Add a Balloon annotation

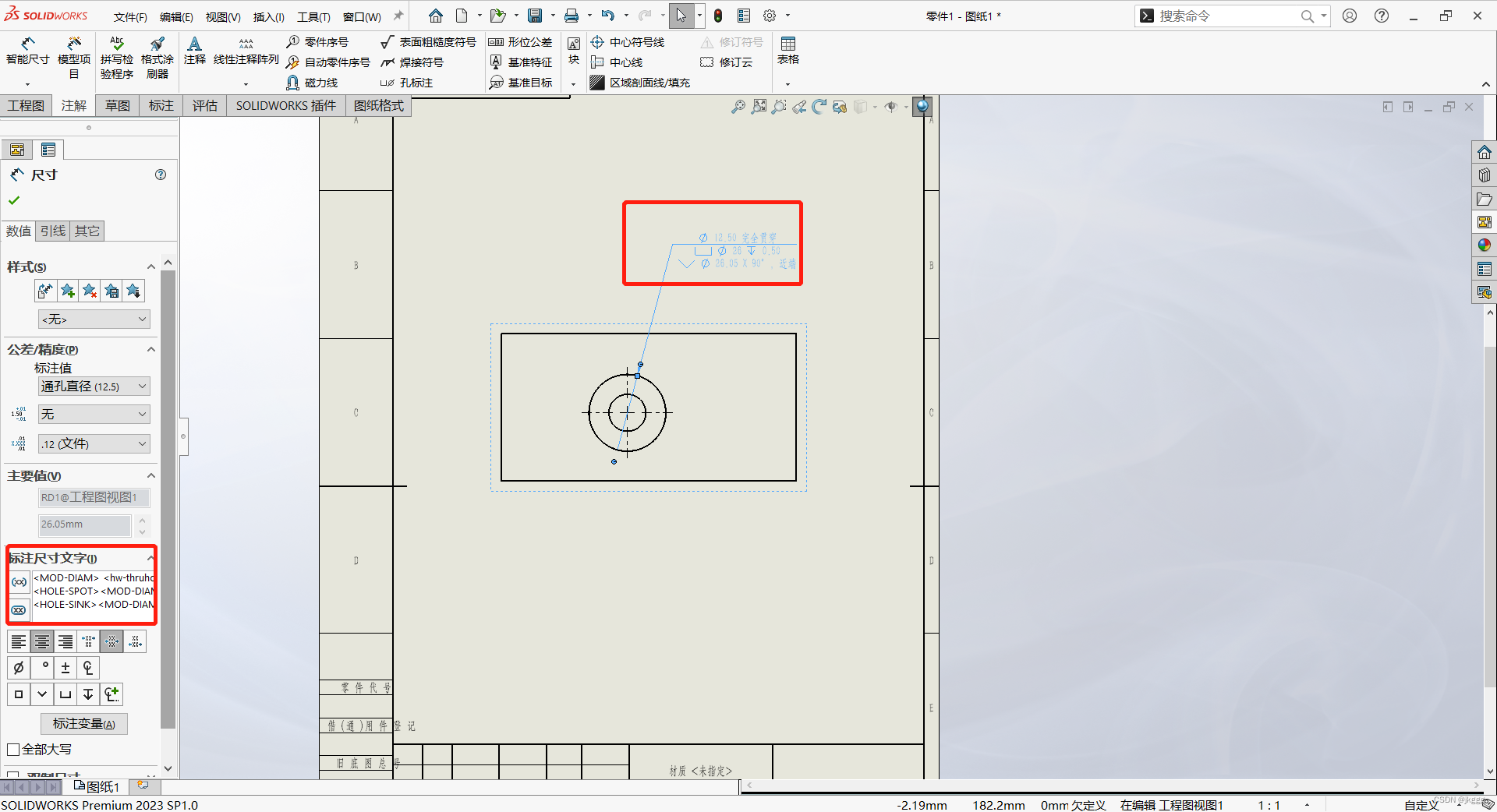point(317,42)
